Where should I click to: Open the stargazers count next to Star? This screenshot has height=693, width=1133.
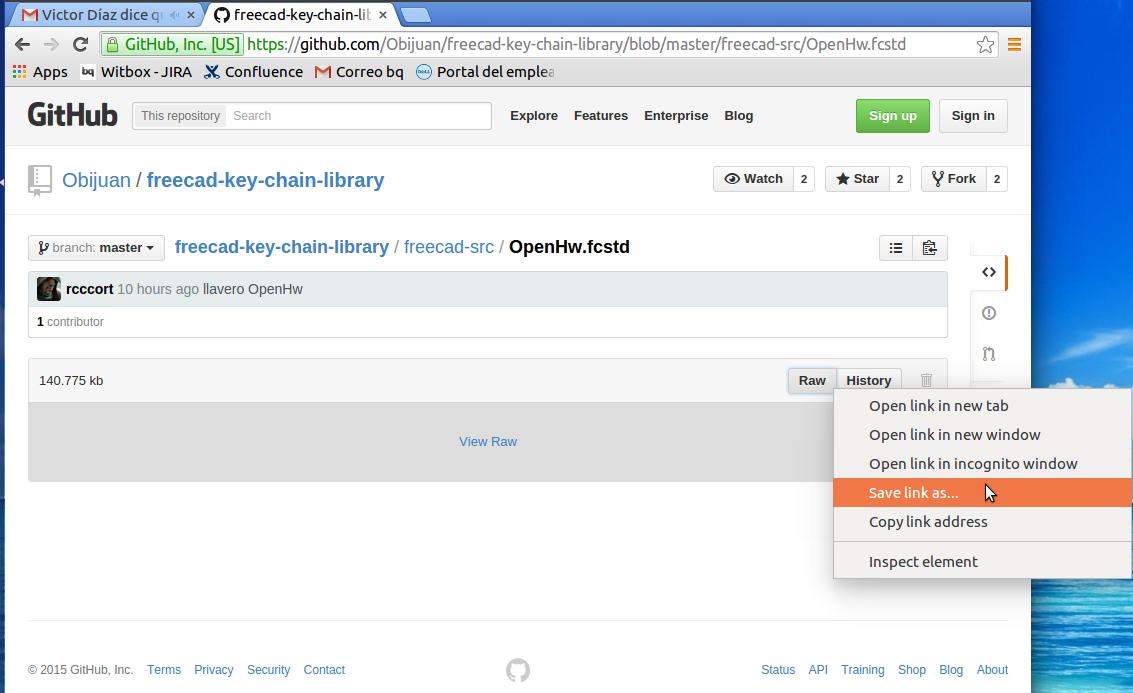tap(900, 178)
